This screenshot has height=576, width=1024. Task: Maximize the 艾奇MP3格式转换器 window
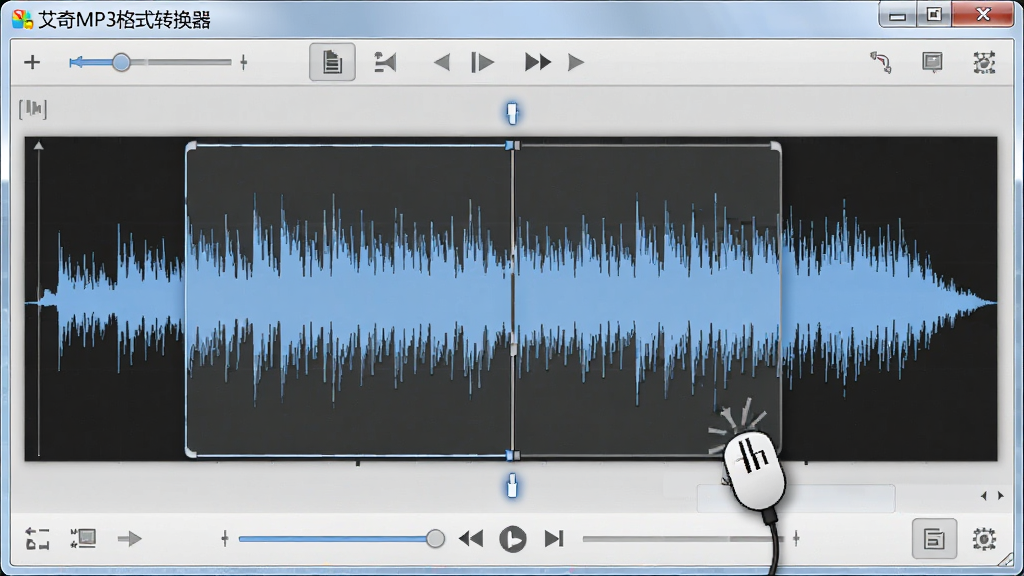[934, 14]
